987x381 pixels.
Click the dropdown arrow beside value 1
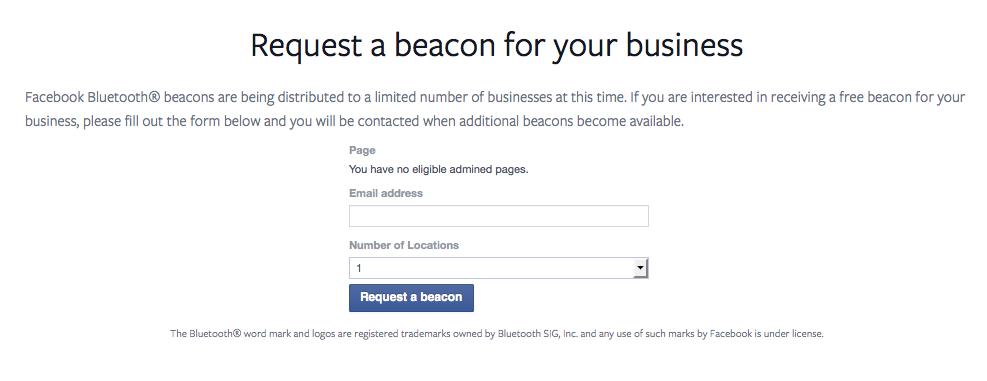click(x=640, y=268)
